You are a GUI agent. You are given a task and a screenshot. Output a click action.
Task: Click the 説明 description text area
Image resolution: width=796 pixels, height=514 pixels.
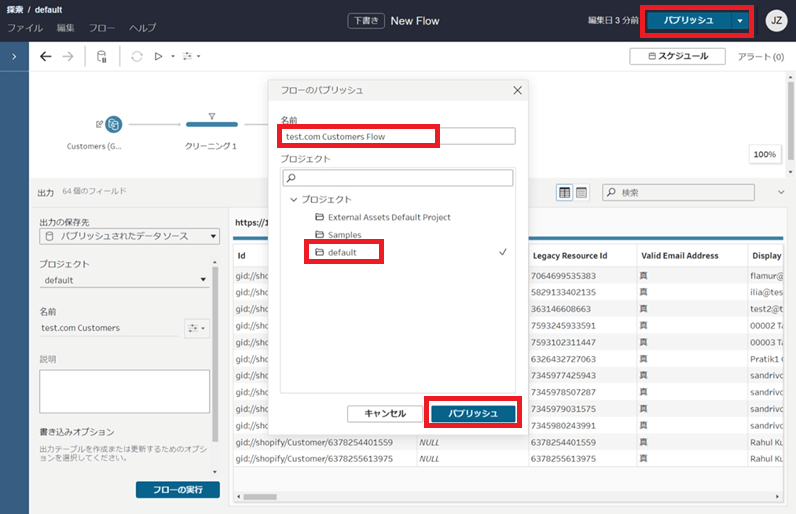pyautogui.click(x=124, y=391)
